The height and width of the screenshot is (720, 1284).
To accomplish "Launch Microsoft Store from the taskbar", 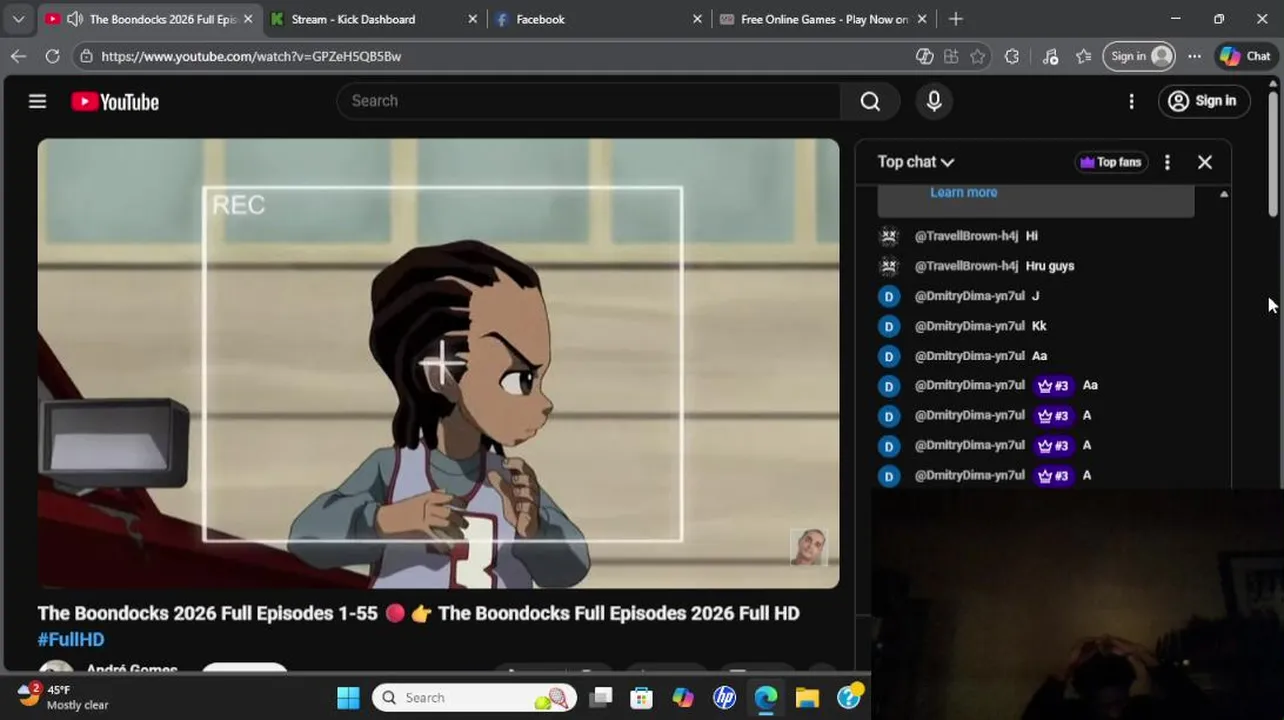I will [x=641, y=698].
